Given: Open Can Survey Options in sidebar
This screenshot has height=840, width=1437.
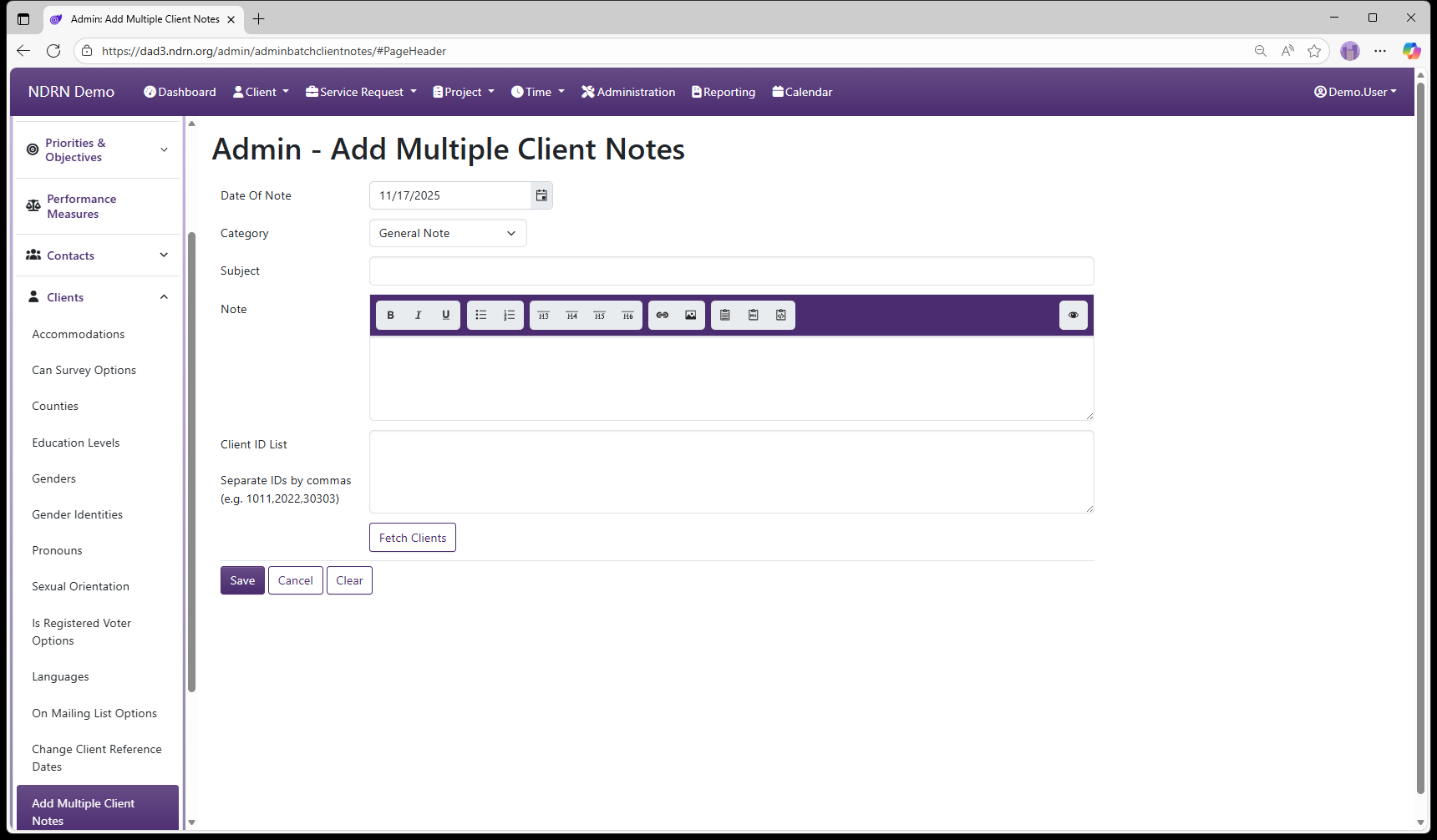Looking at the screenshot, I should click(x=84, y=370).
